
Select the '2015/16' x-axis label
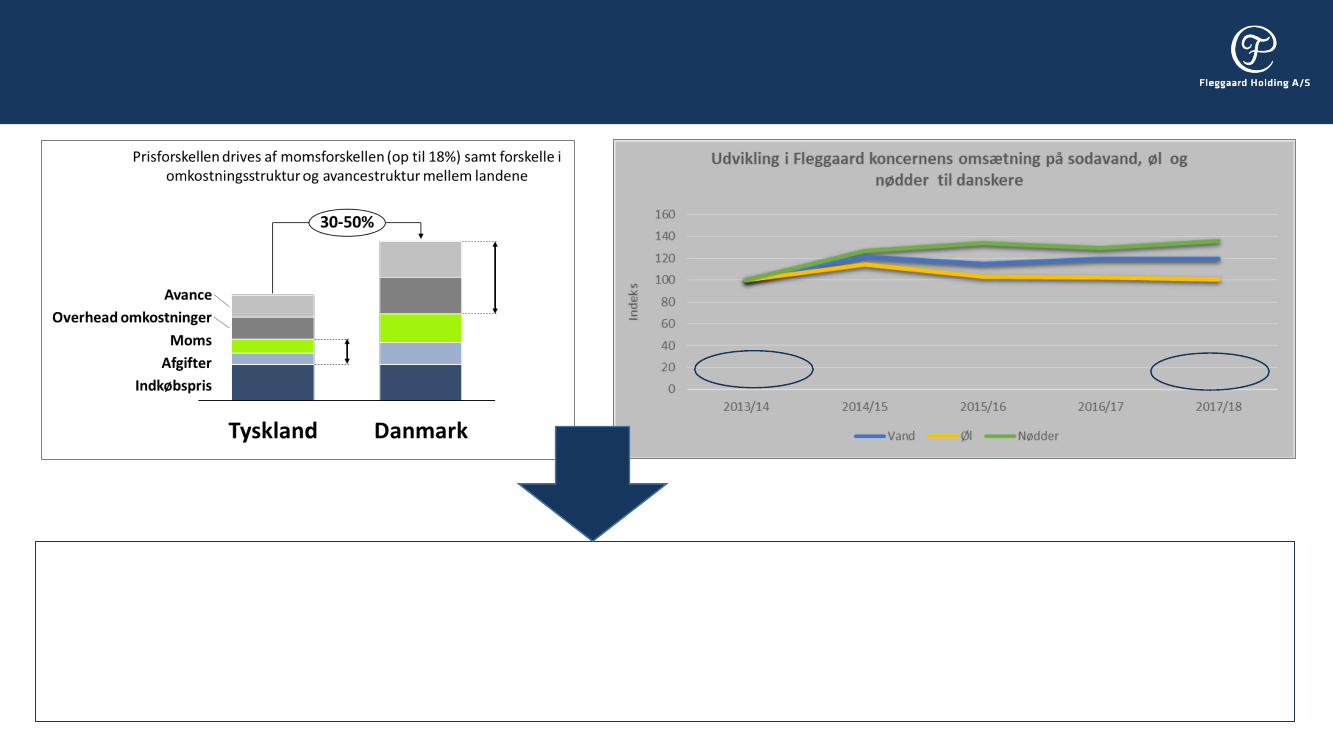(982, 407)
